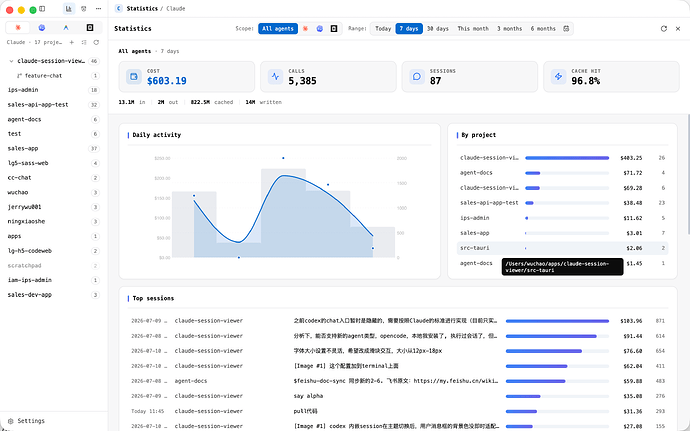Viewport: 690px width, 431px height.
Task: Click the $403.25 project progress bar
Action: (567, 158)
